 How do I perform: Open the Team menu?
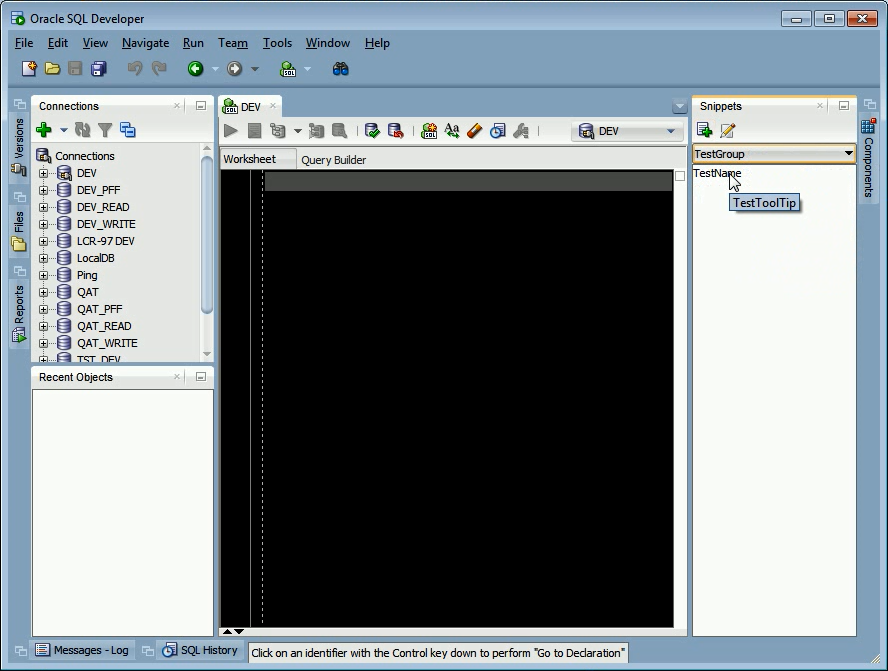[233, 43]
